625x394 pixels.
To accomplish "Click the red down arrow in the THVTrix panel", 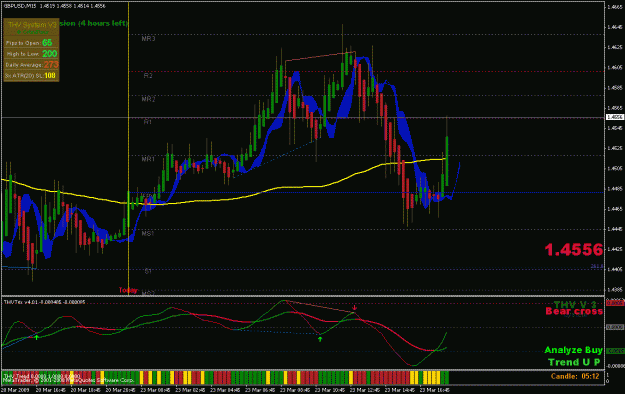I will point(354,307).
